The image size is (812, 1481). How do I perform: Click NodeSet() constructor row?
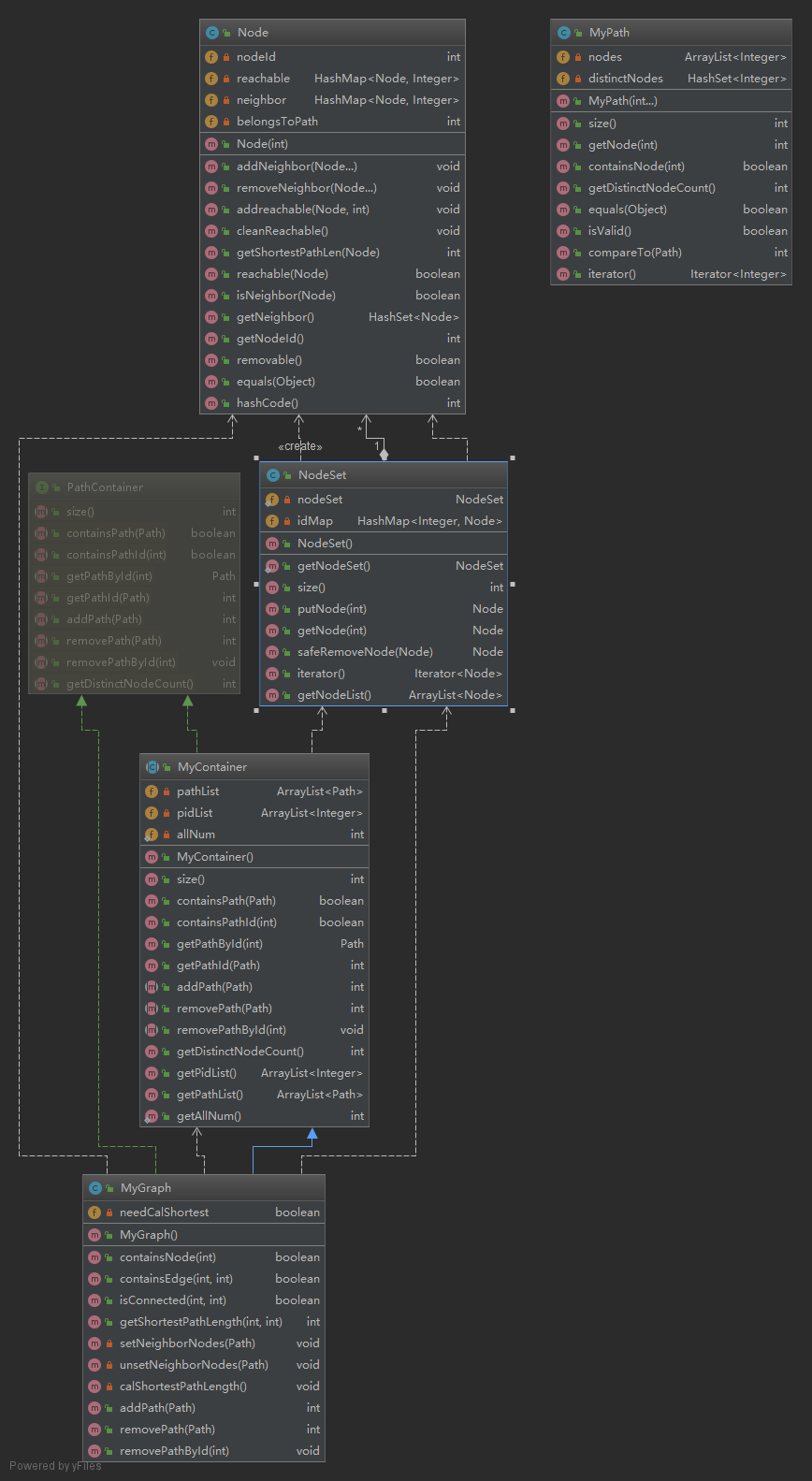point(384,544)
